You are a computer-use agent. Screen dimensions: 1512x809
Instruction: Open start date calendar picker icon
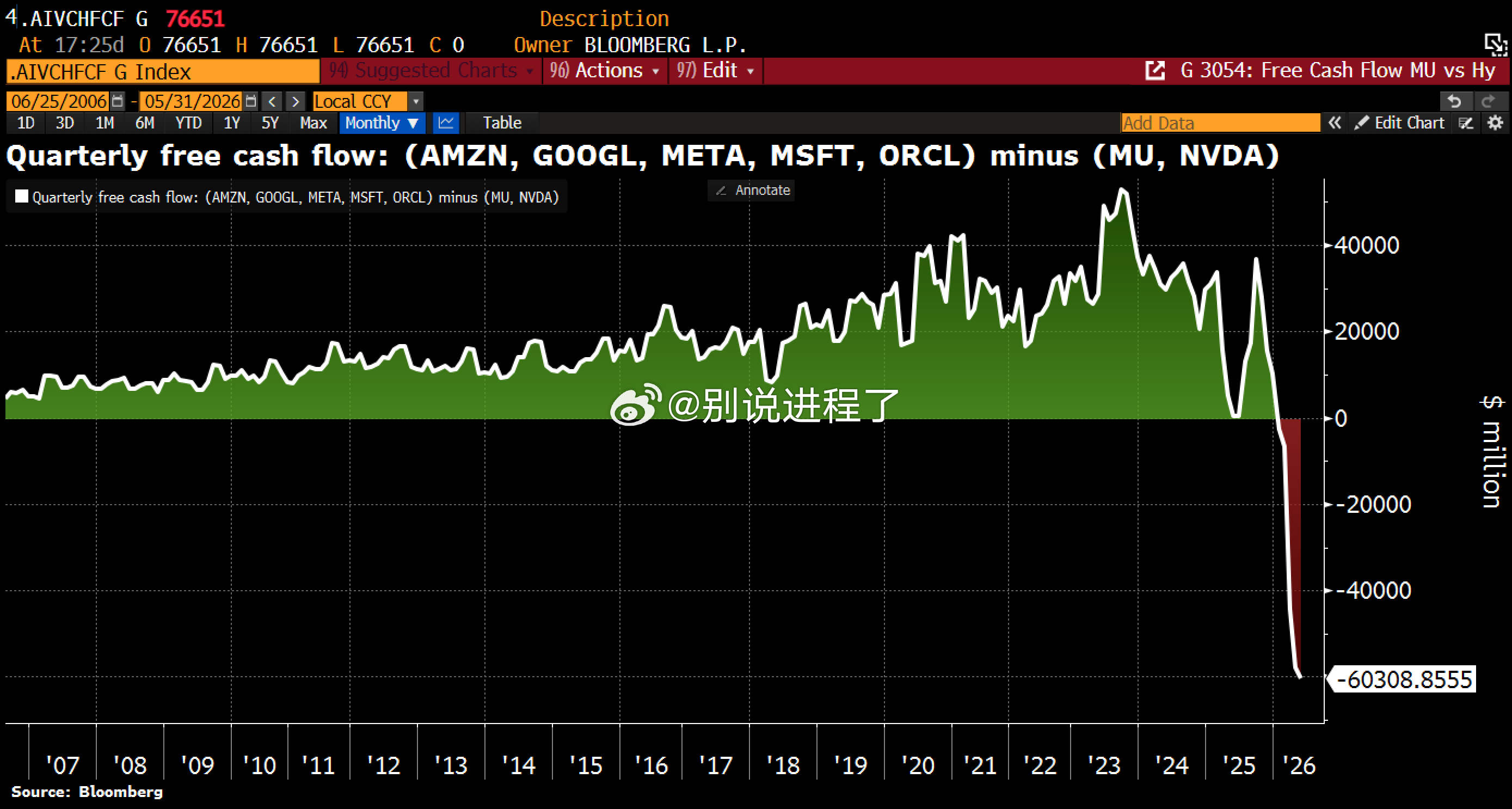(118, 102)
